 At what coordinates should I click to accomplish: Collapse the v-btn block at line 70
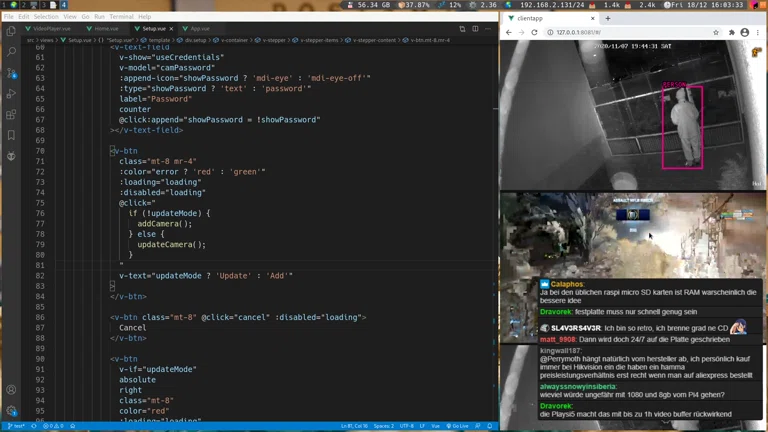point(112,151)
